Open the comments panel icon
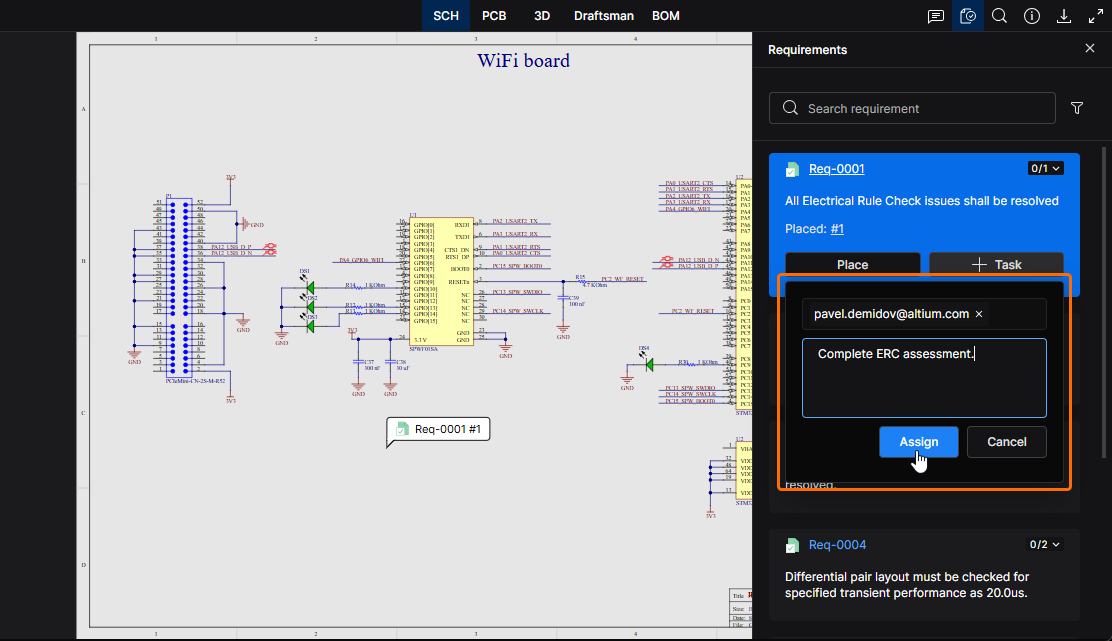Screen dimensions: 1112x641 pyautogui.click(x=936, y=16)
